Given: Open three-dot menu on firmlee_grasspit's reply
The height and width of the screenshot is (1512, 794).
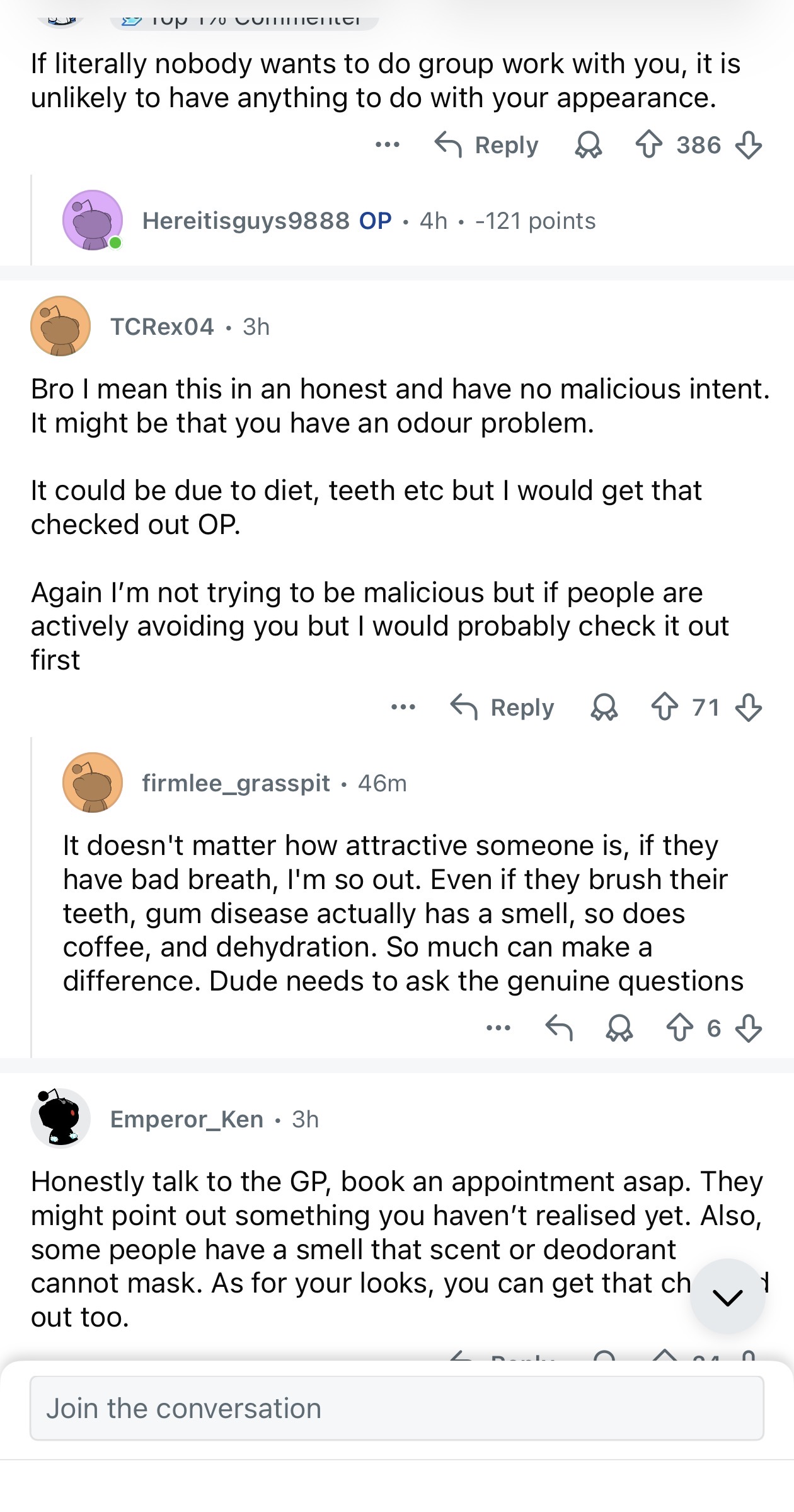Looking at the screenshot, I should point(498,1028).
